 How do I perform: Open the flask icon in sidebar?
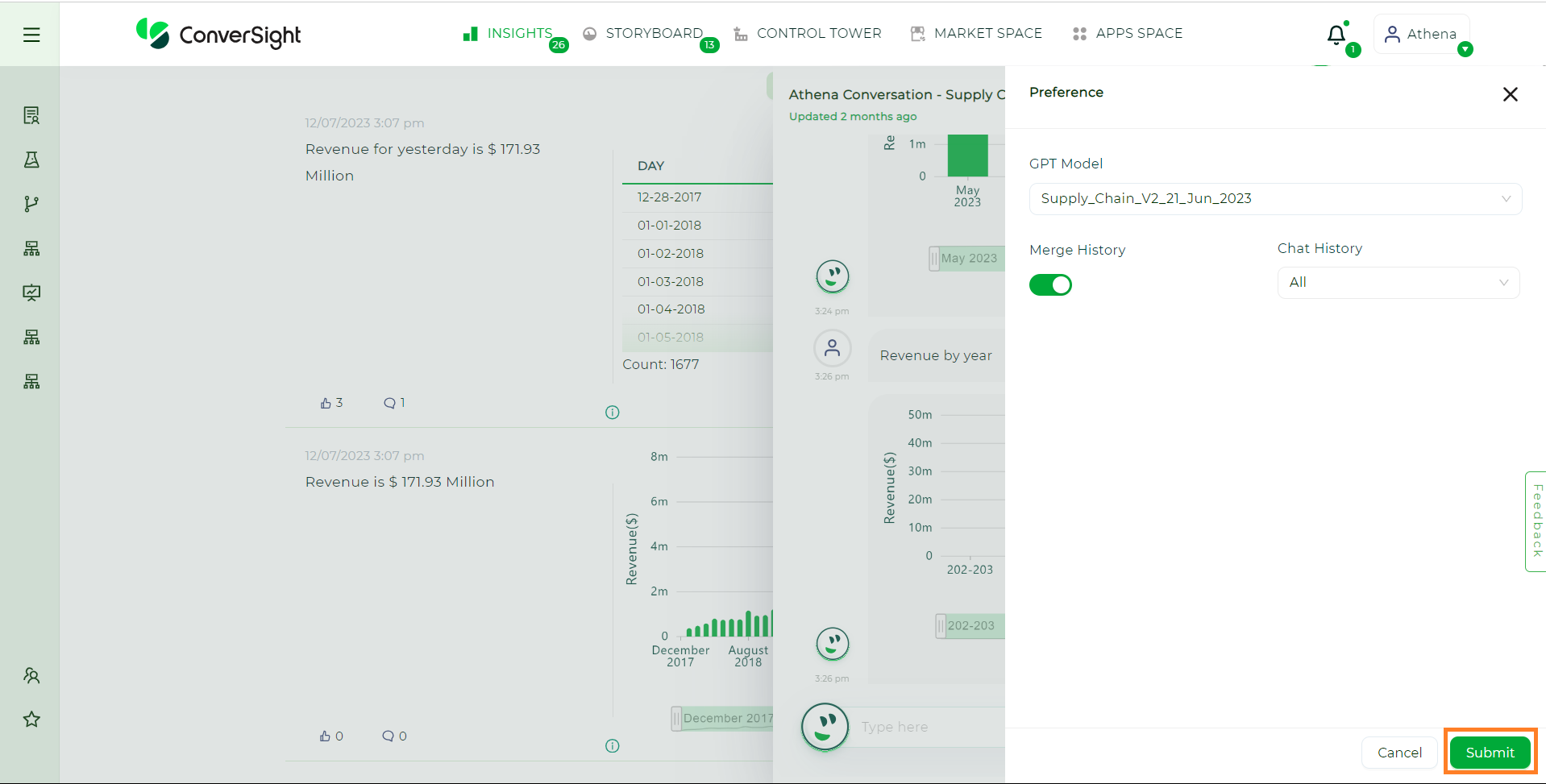click(x=31, y=160)
